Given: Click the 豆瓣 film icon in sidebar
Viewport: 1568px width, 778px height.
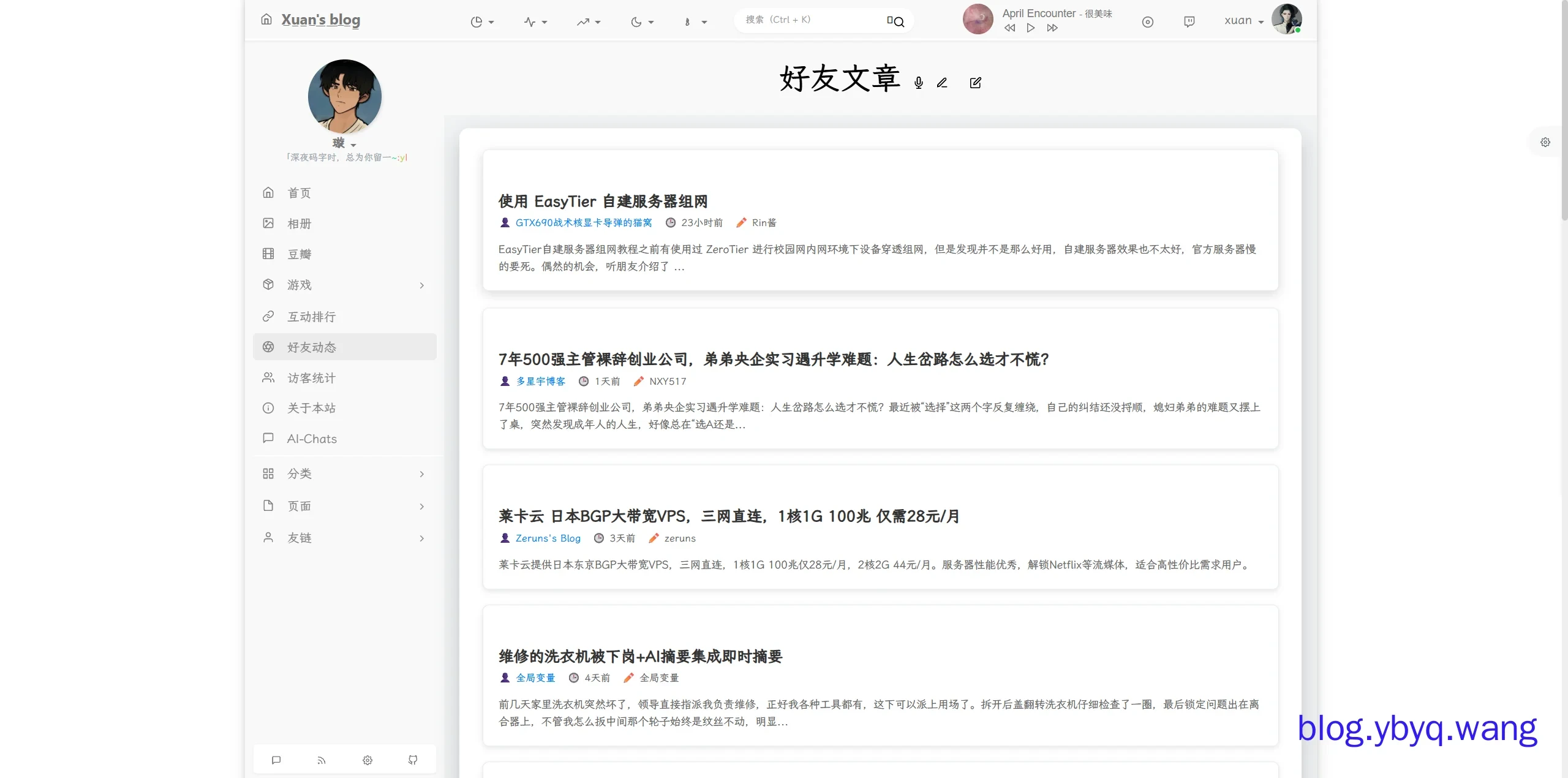Looking at the screenshot, I should [x=268, y=254].
